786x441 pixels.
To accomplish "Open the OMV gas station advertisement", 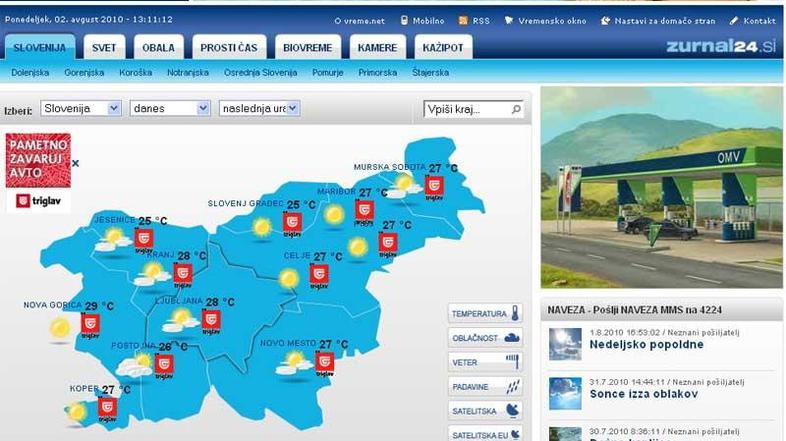I will (662, 187).
